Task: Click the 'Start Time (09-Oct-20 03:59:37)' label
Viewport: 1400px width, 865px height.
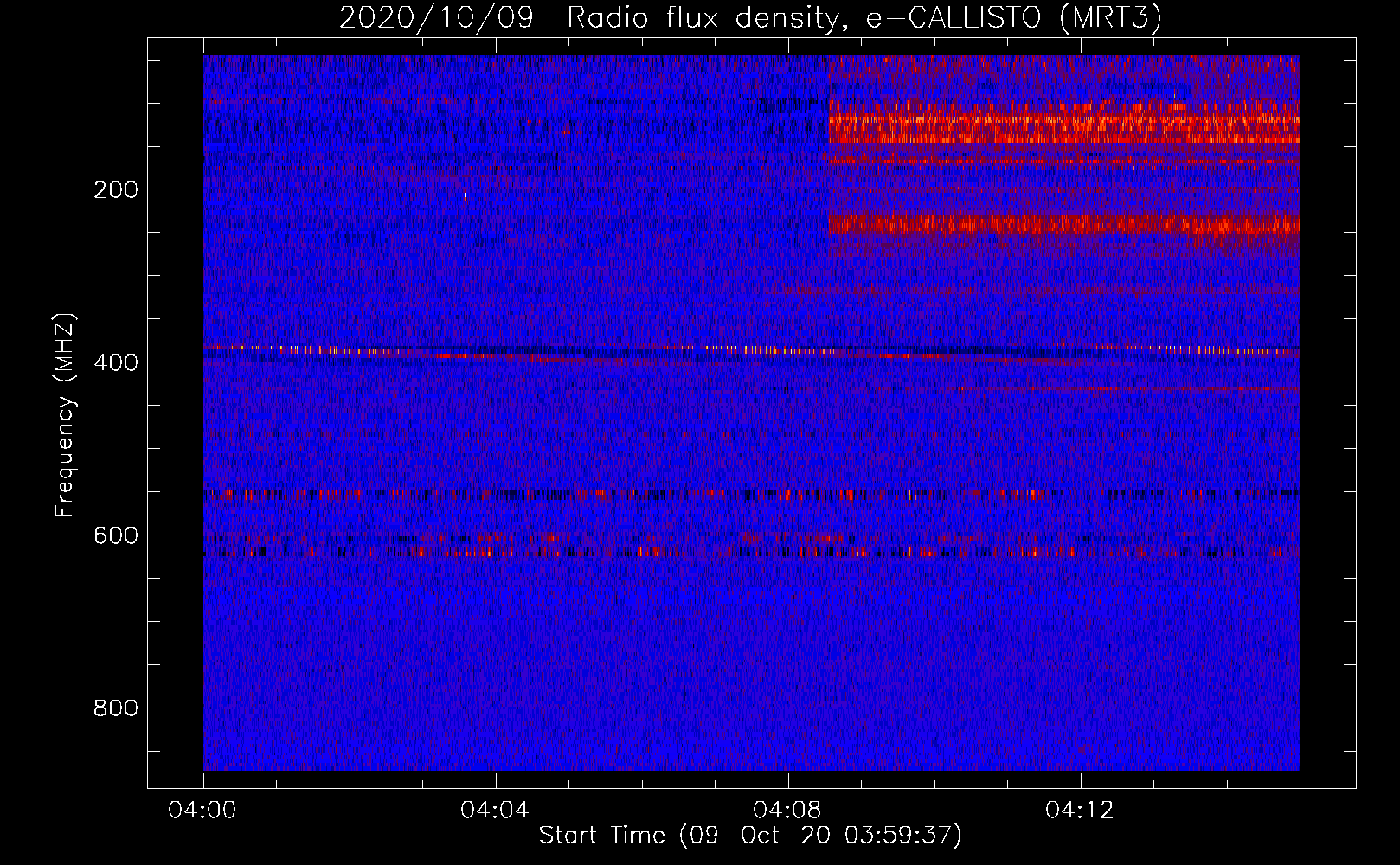Action: [x=750, y=836]
